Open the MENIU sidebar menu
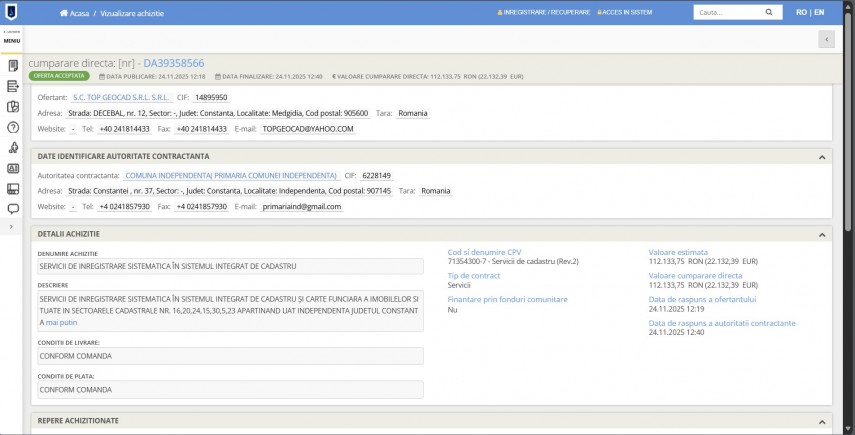 12,39
